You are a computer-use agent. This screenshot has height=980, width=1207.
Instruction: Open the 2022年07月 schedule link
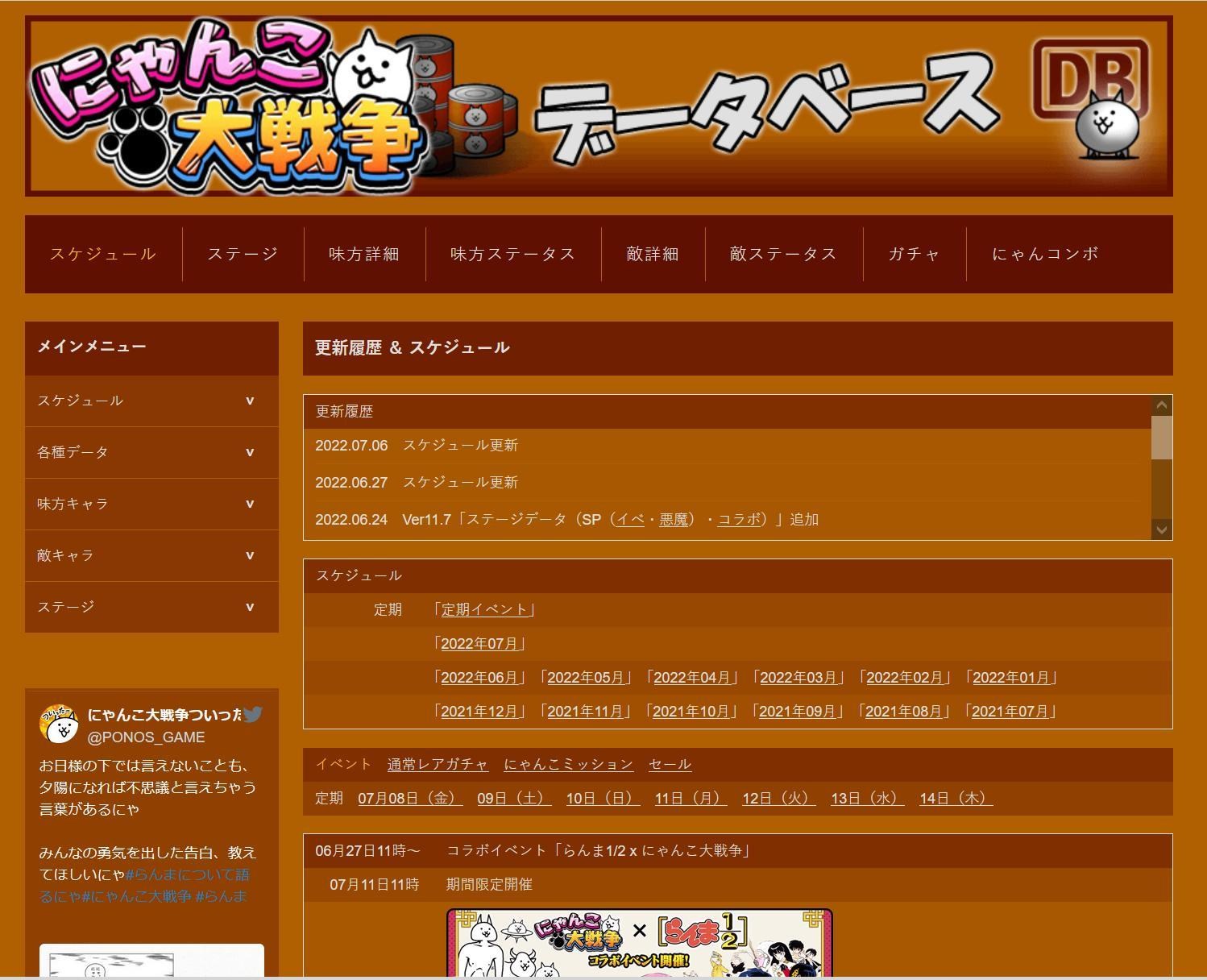479,644
